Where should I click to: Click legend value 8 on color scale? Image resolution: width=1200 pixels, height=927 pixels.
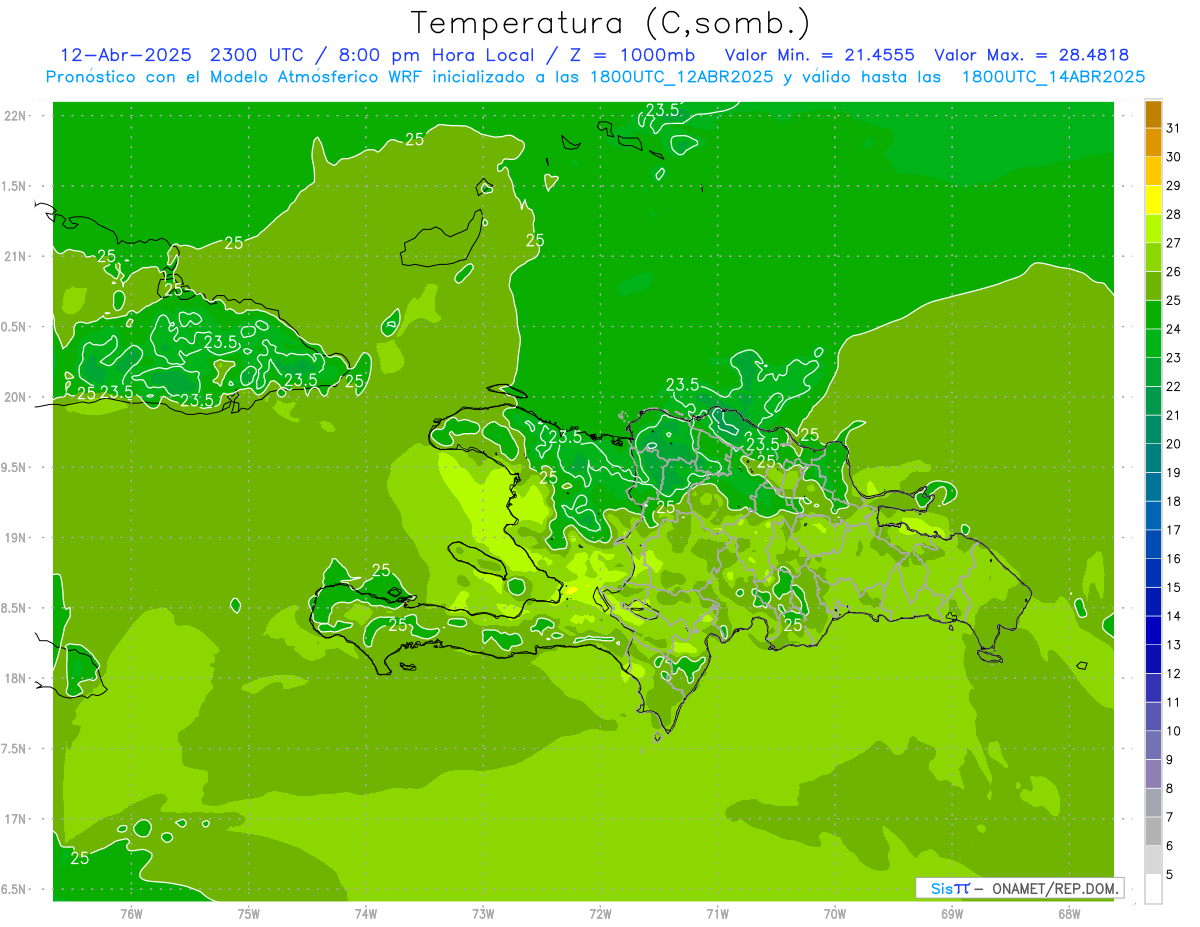click(1170, 788)
